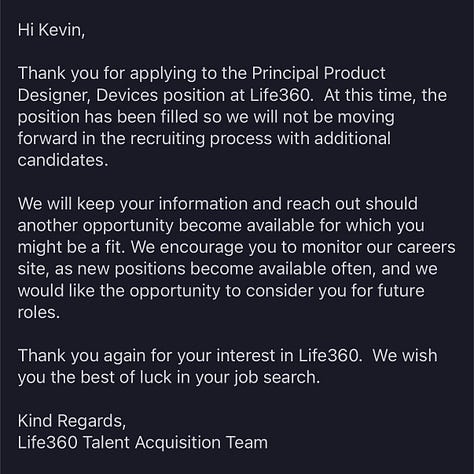Click the words "Designer, Devices position"

click(121, 96)
